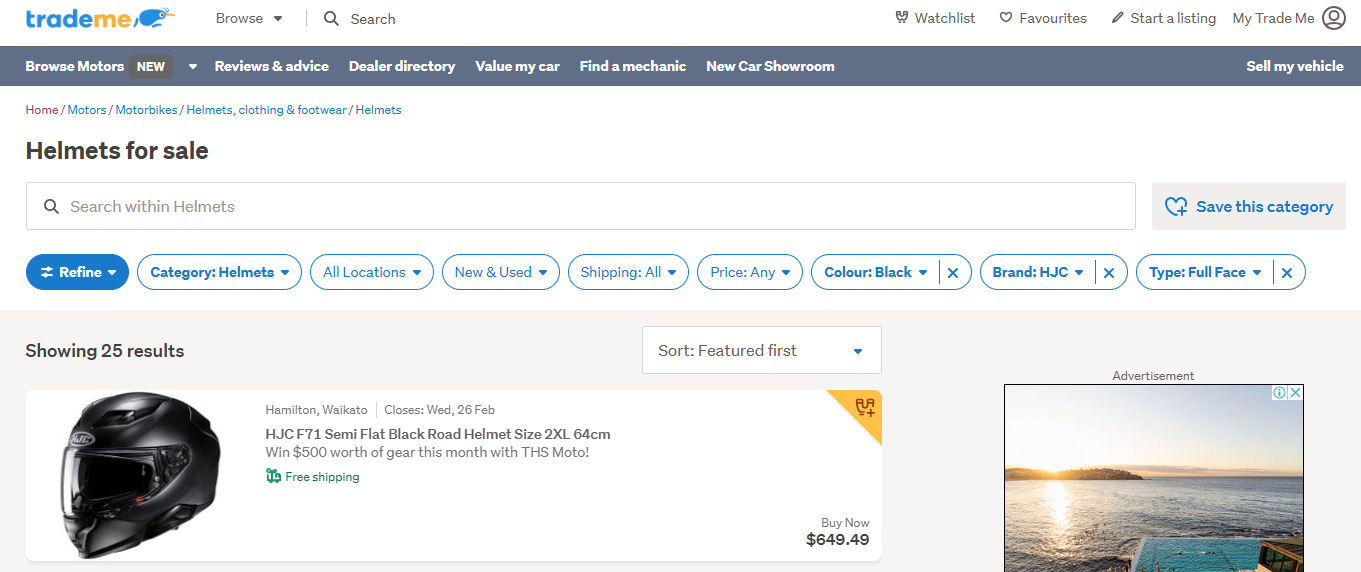Open the Sort: Featured first dropdown
The image size is (1361, 572).
pos(762,350)
